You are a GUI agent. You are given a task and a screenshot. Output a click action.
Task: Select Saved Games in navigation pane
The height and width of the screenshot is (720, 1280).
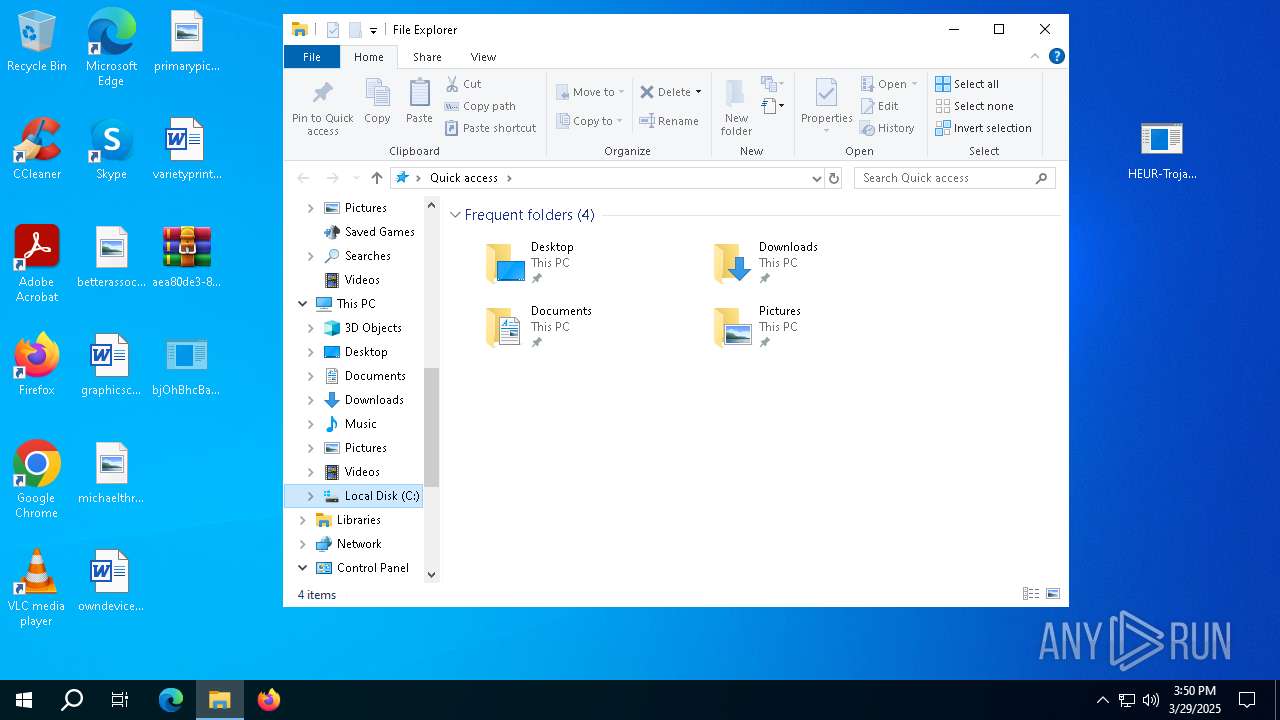369,232
